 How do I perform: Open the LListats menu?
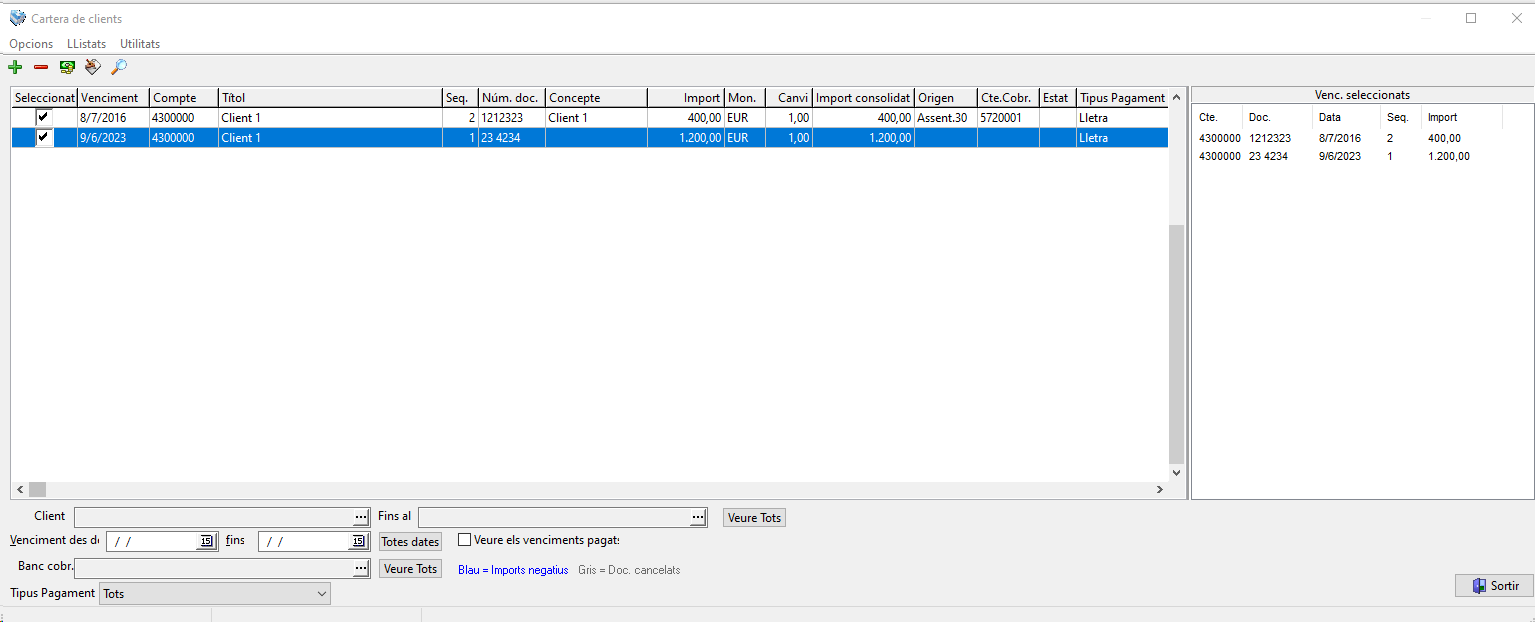tap(86, 44)
